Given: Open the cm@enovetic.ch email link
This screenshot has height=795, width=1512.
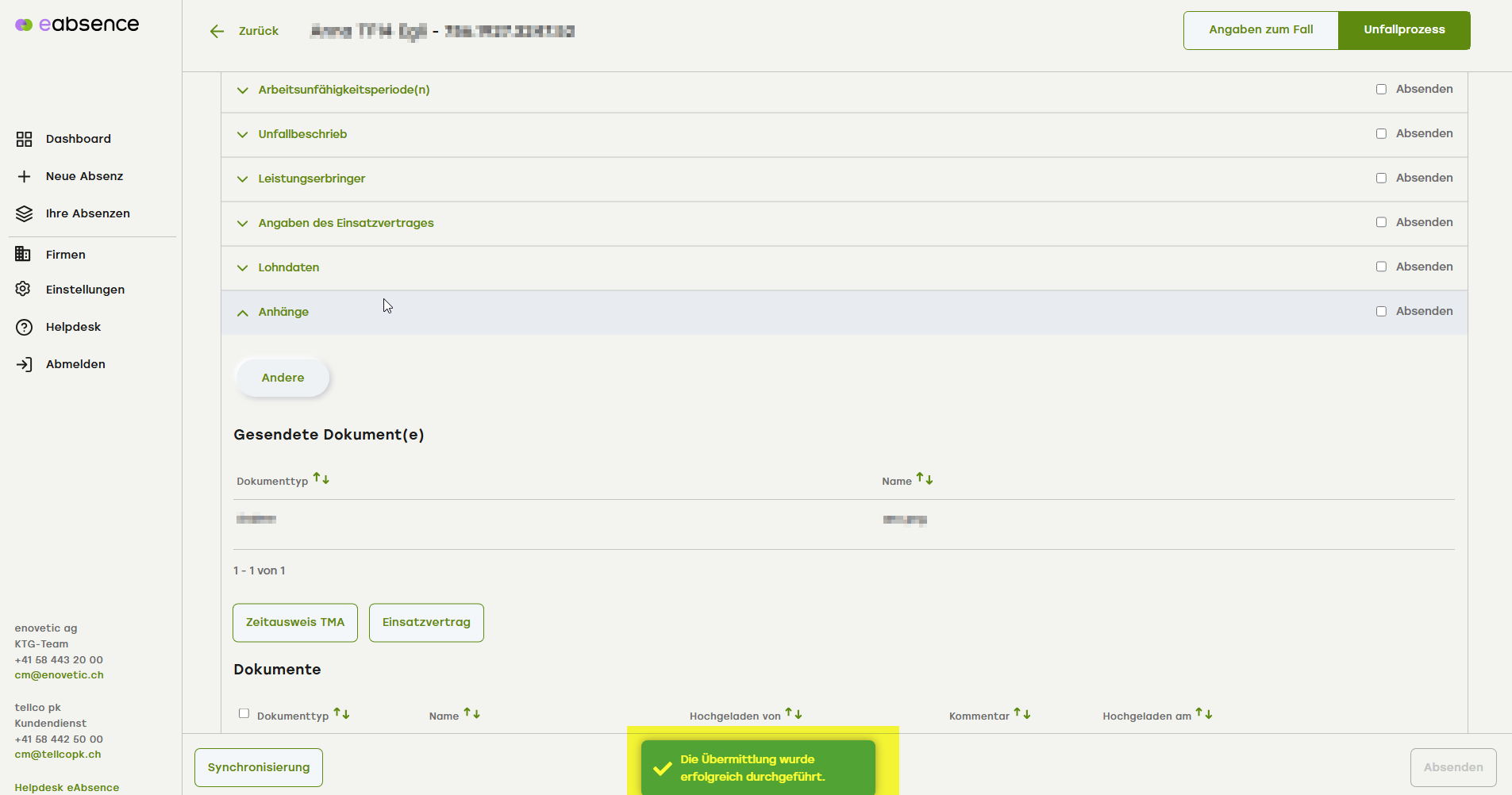Looking at the screenshot, I should [x=59, y=675].
